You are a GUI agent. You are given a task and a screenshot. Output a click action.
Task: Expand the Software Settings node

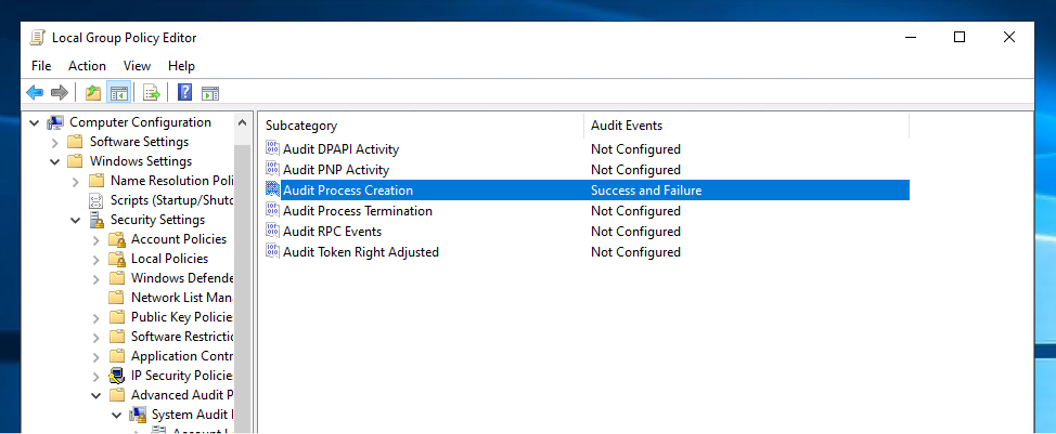click(x=55, y=142)
